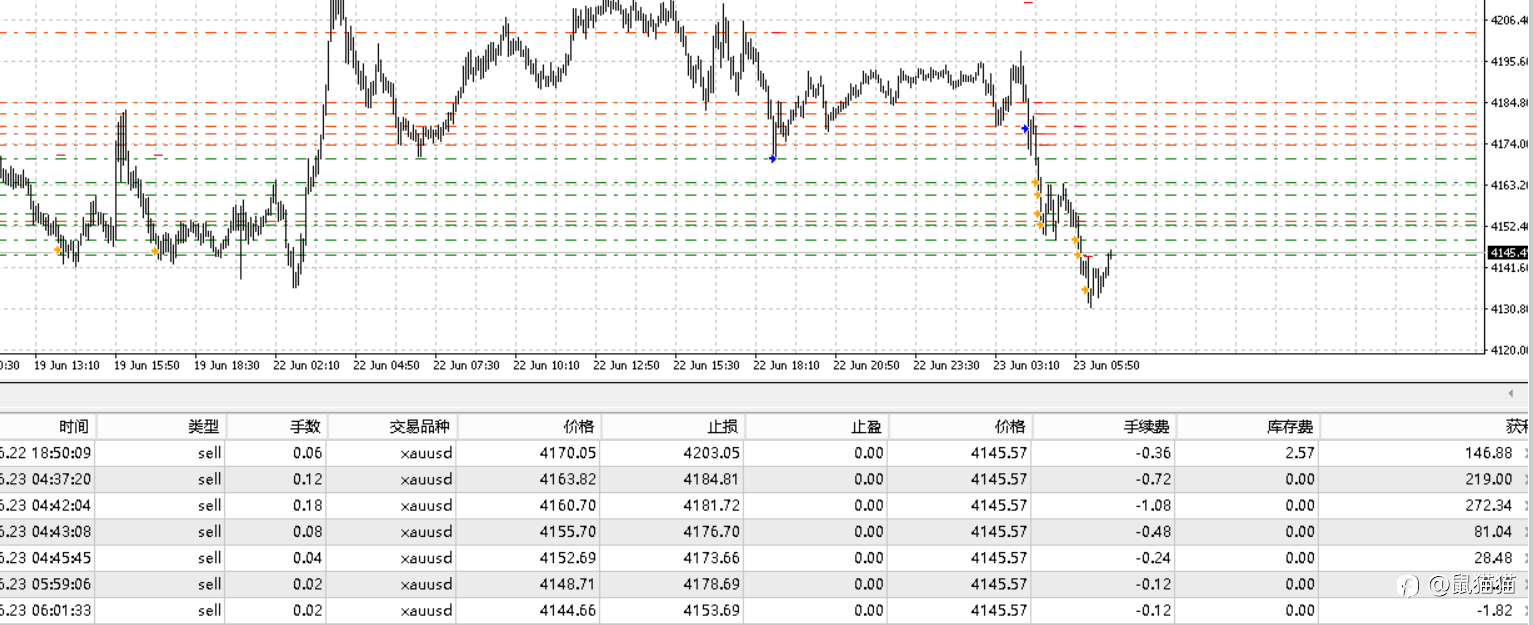Viewport: 1534px width, 625px height.
Task: Click the profit value 28.48
Action: [1493, 558]
